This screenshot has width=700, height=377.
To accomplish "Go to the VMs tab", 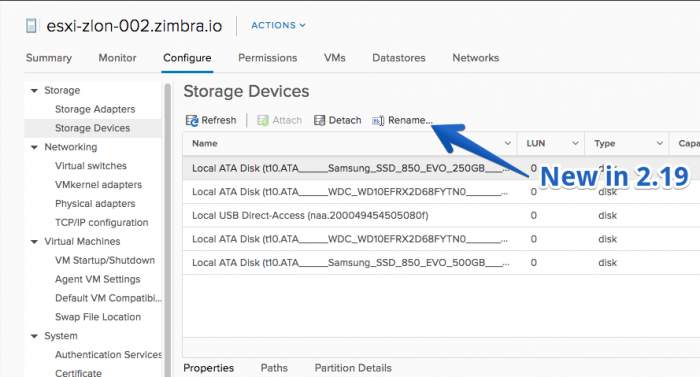I will 335,58.
